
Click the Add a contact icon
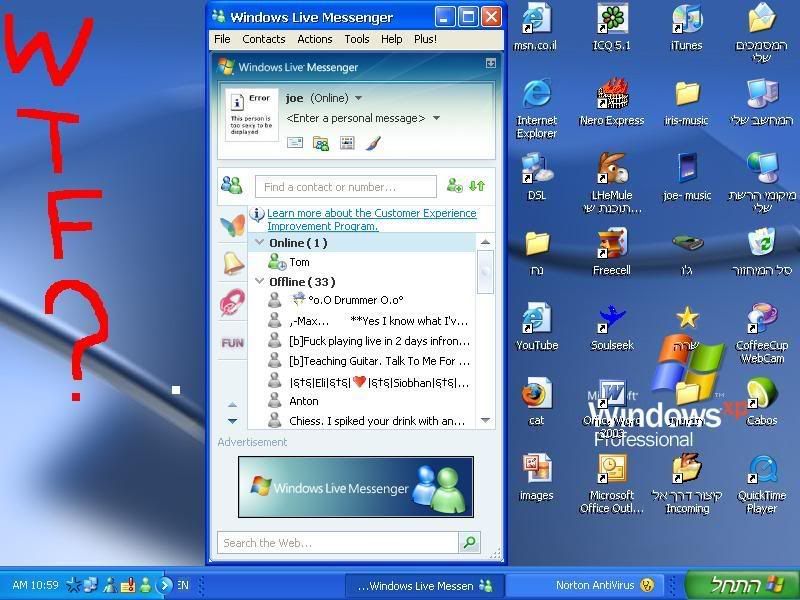[x=454, y=185]
